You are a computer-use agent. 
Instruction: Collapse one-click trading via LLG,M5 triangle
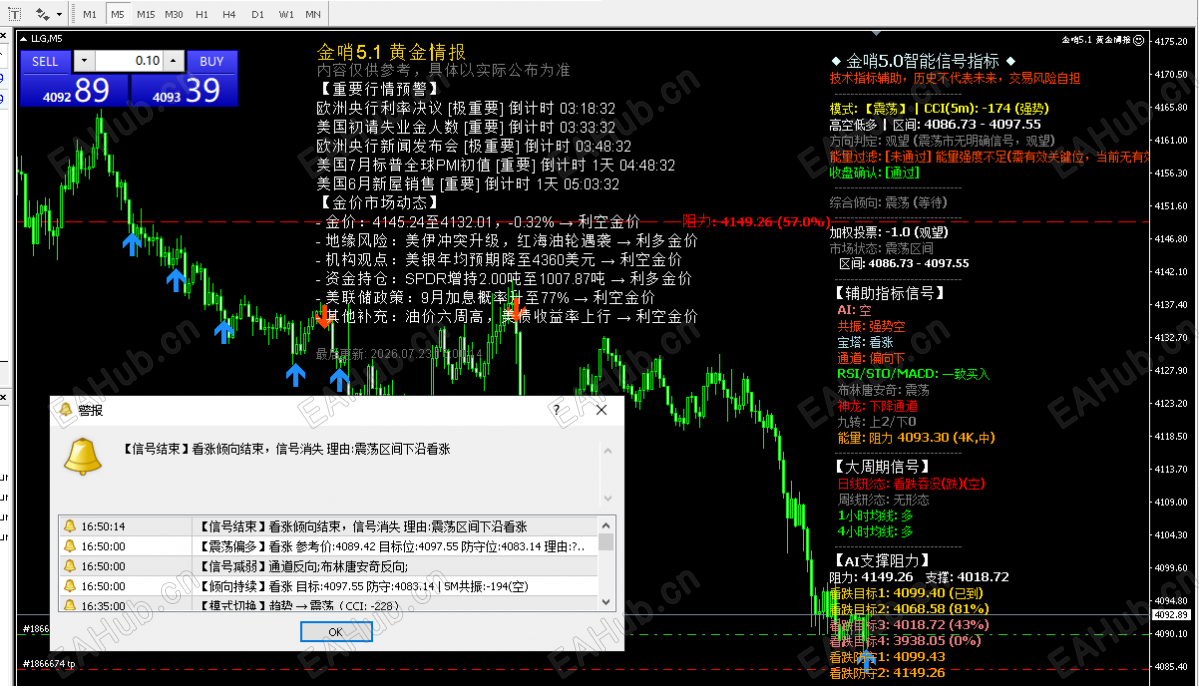coord(24,38)
